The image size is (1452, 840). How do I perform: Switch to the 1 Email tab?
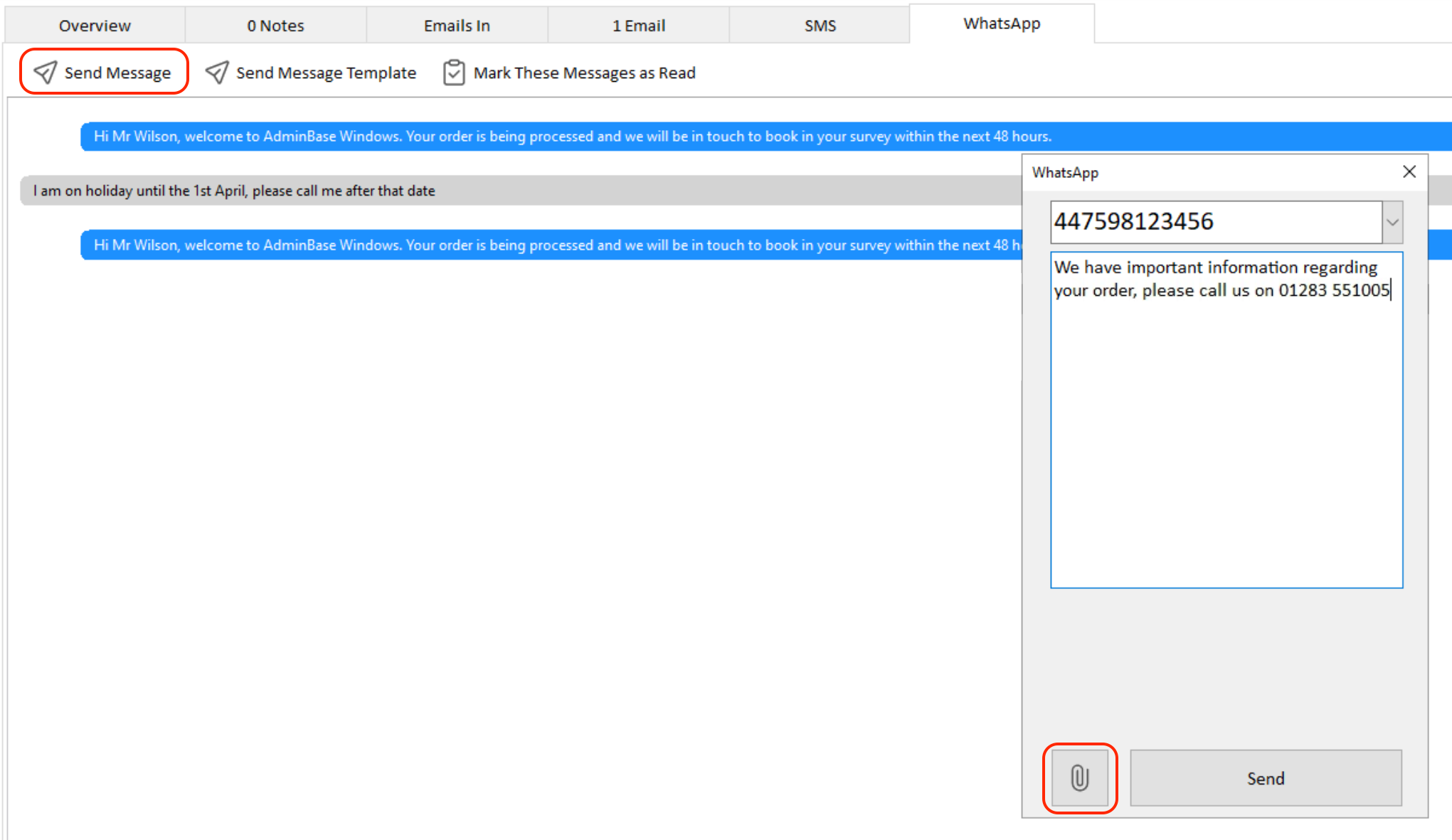tap(638, 26)
